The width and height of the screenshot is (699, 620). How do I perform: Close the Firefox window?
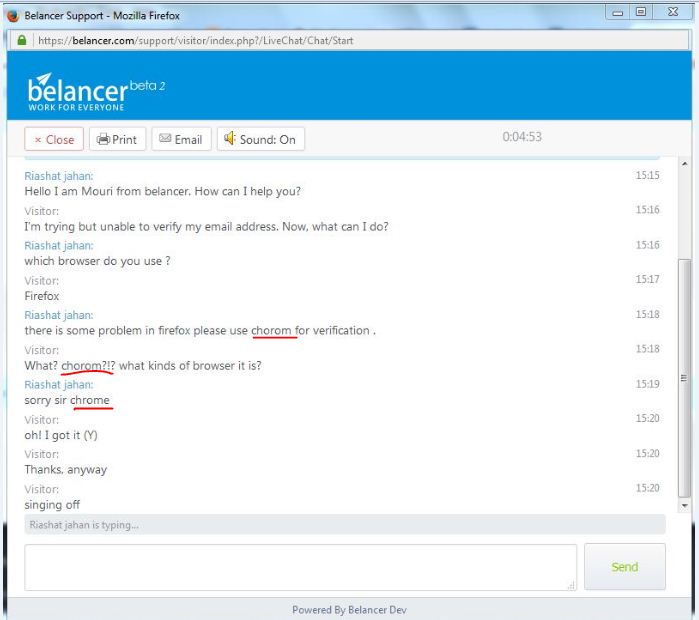(673, 12)
